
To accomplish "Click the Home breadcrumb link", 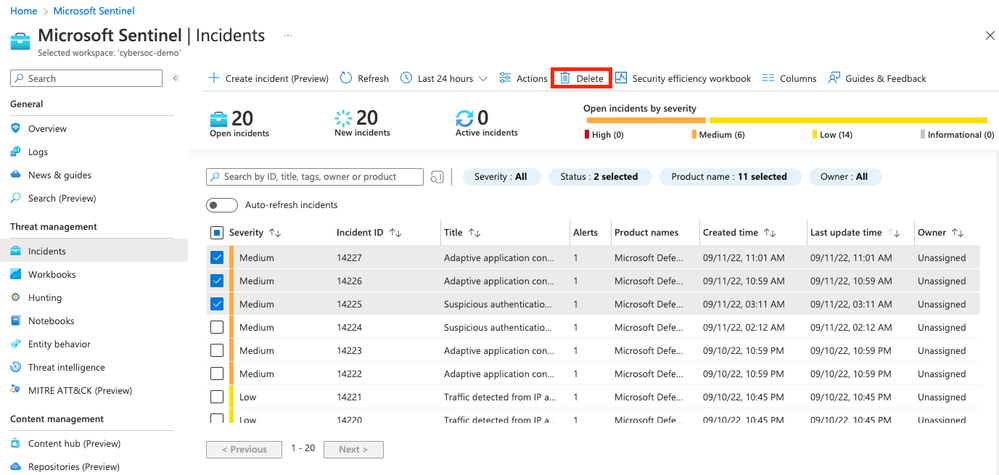I will (24, 11).
